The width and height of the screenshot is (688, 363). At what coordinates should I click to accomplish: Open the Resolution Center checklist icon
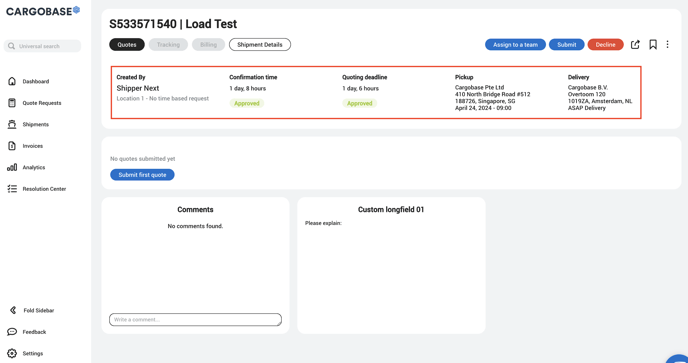tap(12, 189)
